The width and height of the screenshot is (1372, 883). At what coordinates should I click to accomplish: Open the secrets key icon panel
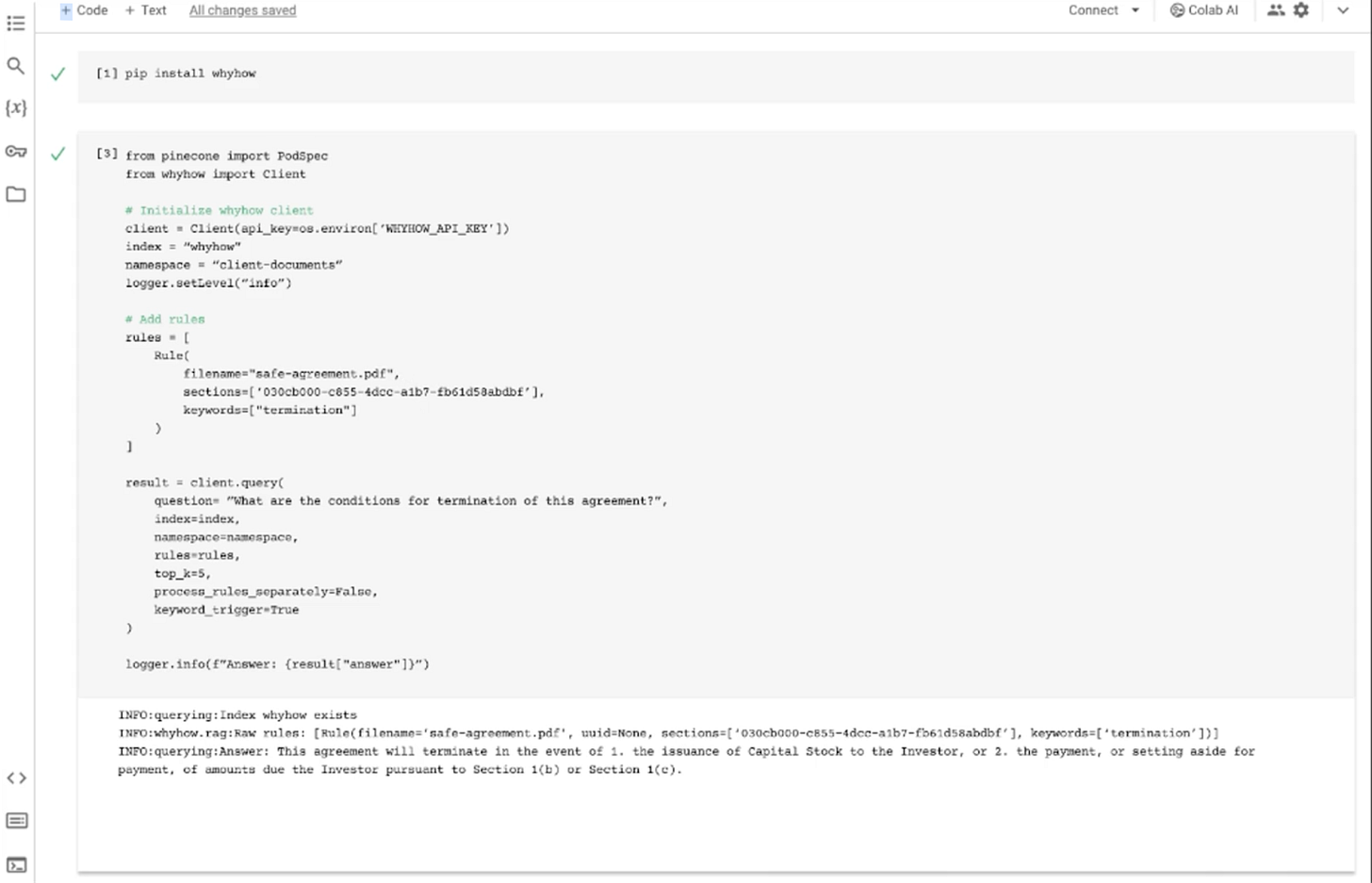pos(16,151)
